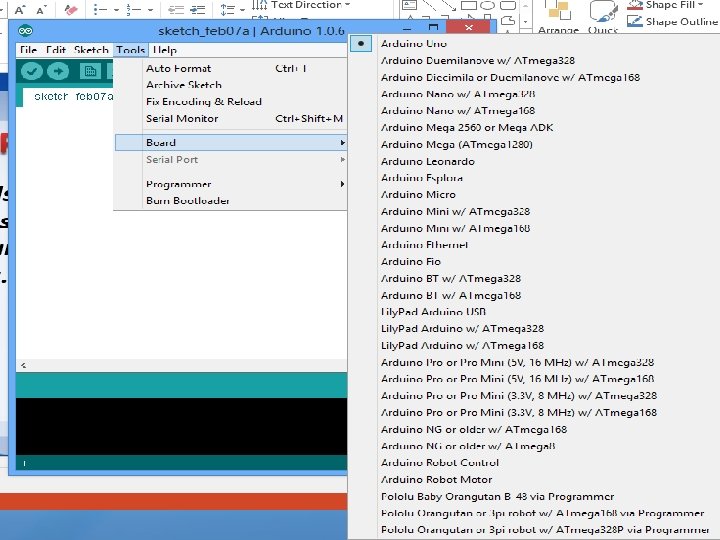Select Pololu Baby Orangutan B-48 via Programmer
The image size is (720, 540).
(x=497, y=497)
